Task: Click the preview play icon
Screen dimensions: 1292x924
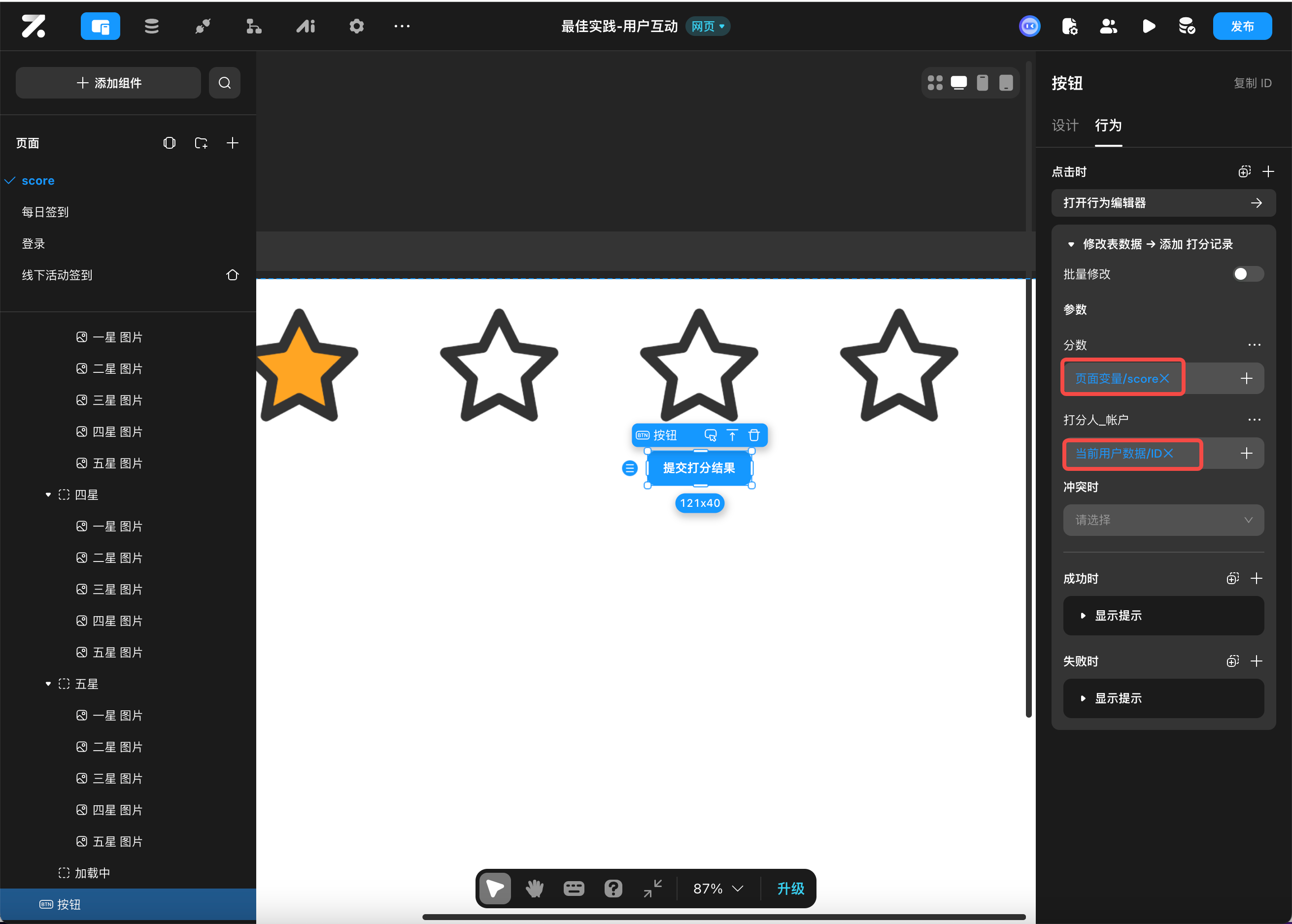Action: [1148, 26]
